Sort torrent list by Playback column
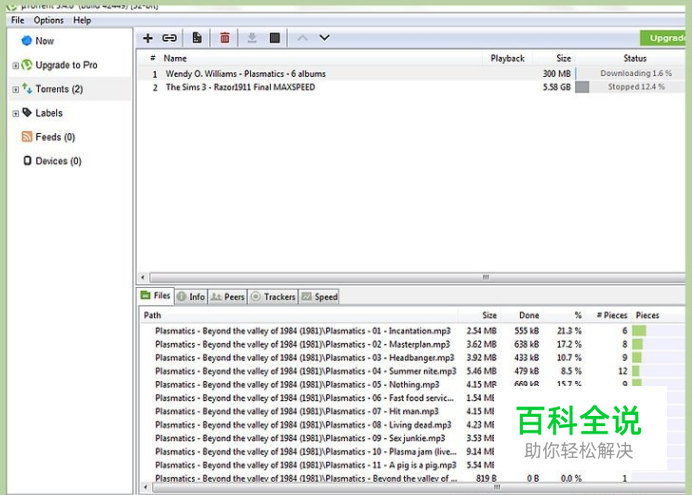Screen dimensions: 692x495 (x=508, y=58)
